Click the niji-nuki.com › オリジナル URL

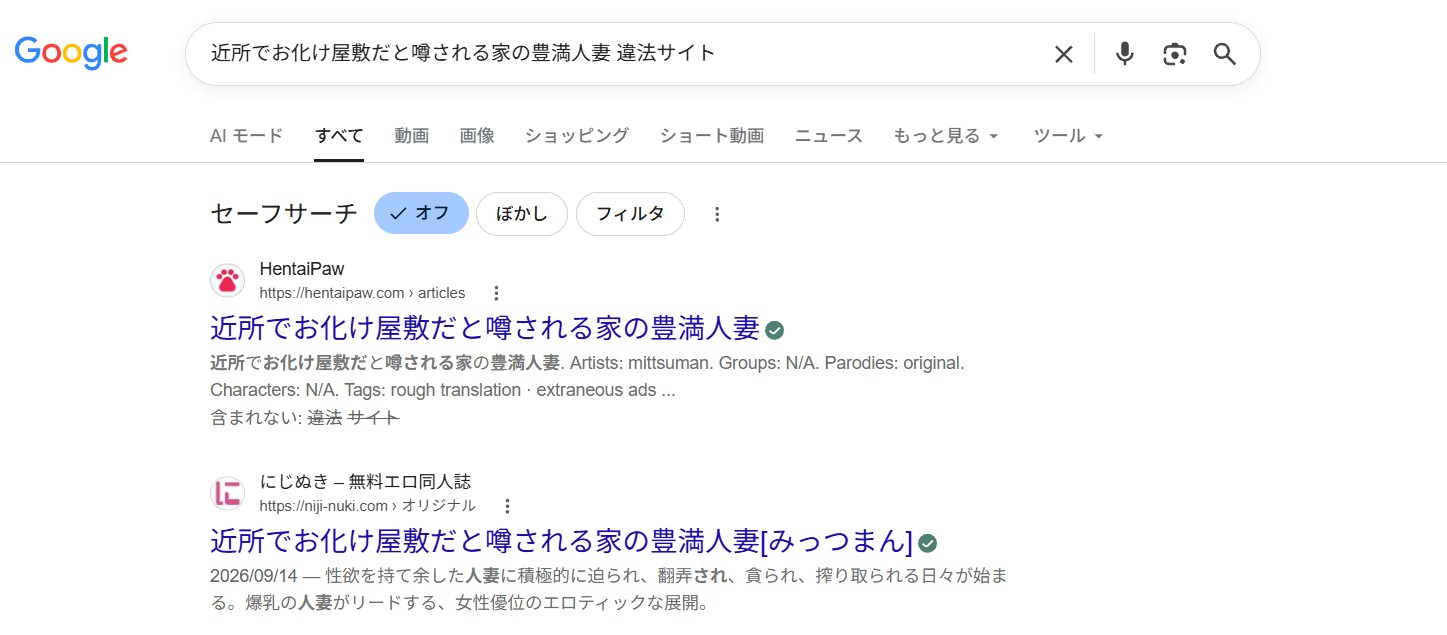click(x=367, y=506)
